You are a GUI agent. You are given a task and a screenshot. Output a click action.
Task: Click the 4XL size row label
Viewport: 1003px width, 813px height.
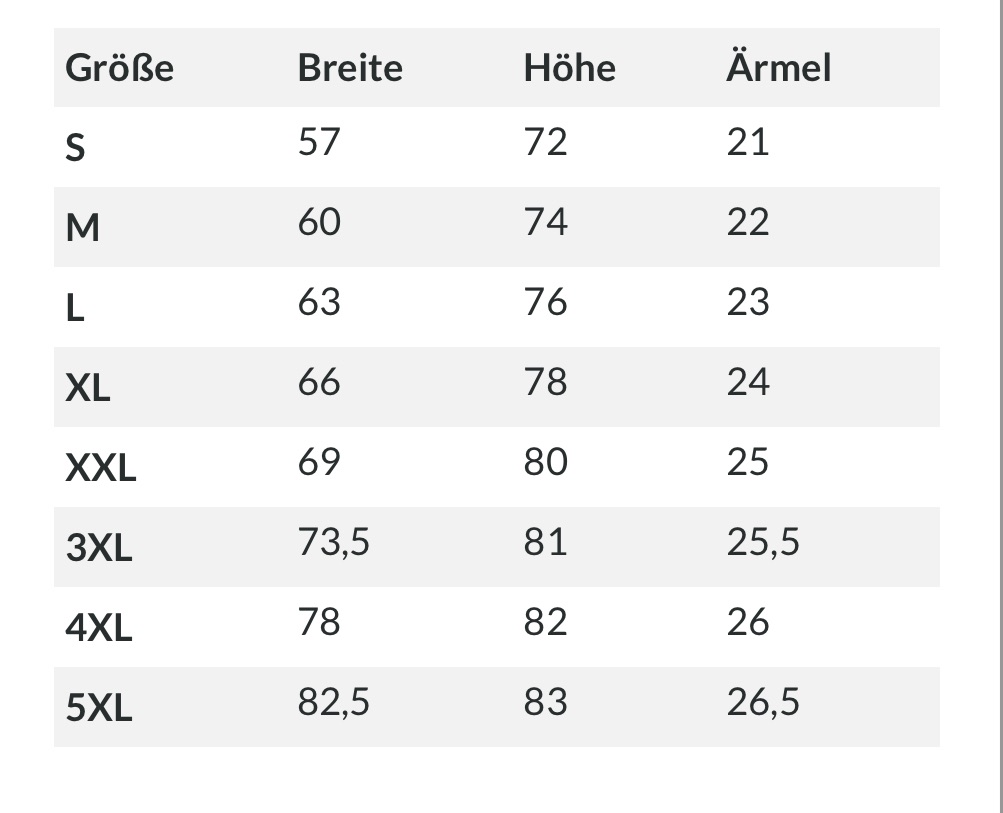(99, 628)
